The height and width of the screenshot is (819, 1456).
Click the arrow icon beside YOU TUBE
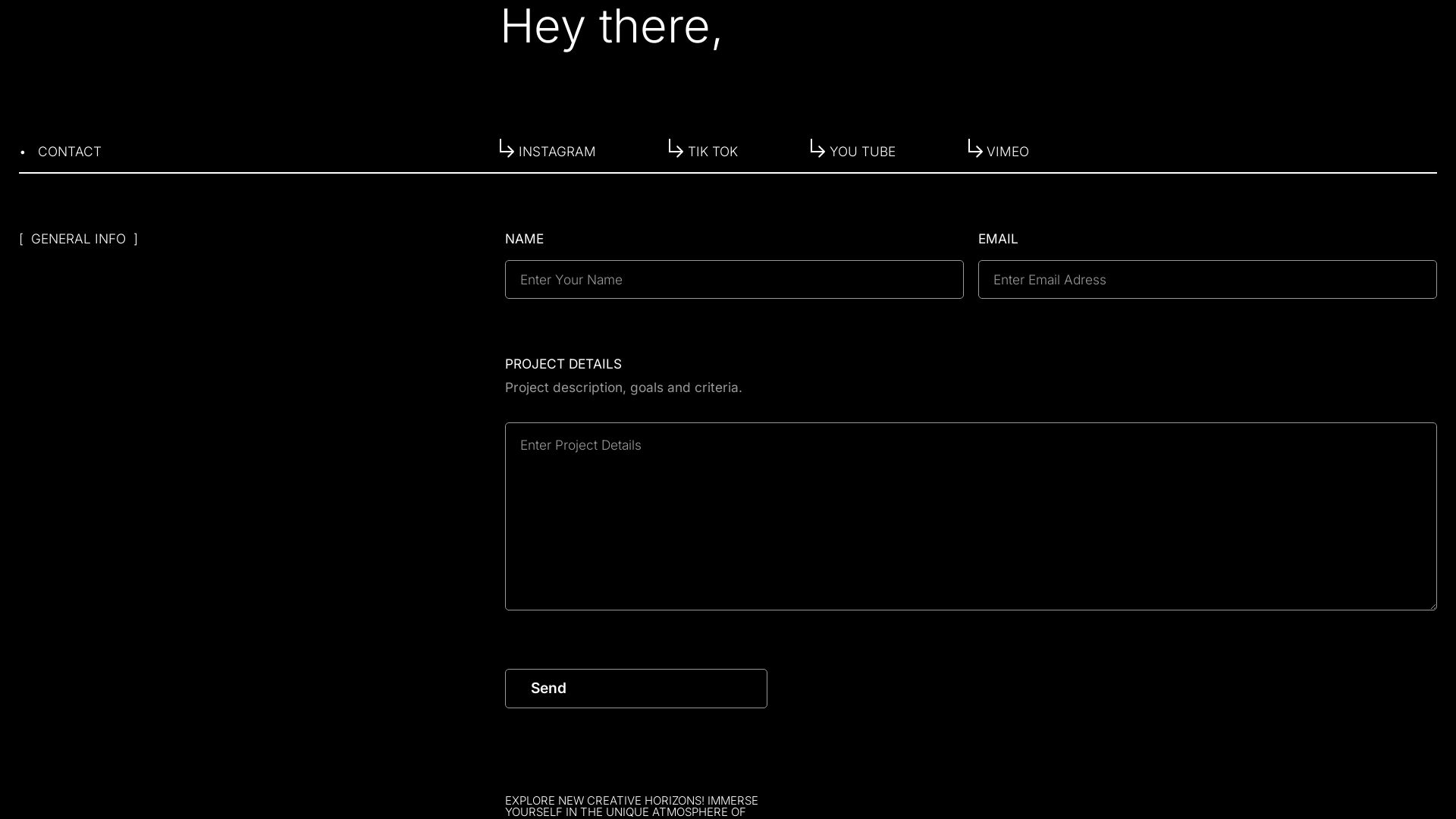pos(817,149)
